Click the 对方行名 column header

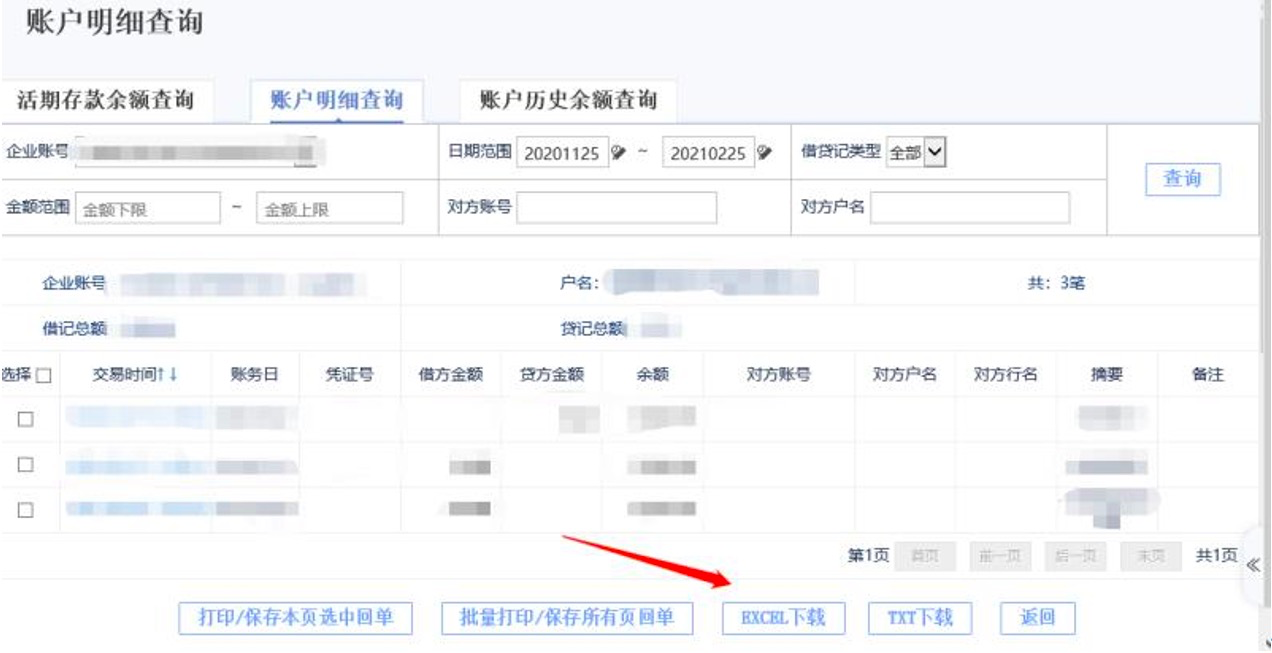tap(1006, 375)
